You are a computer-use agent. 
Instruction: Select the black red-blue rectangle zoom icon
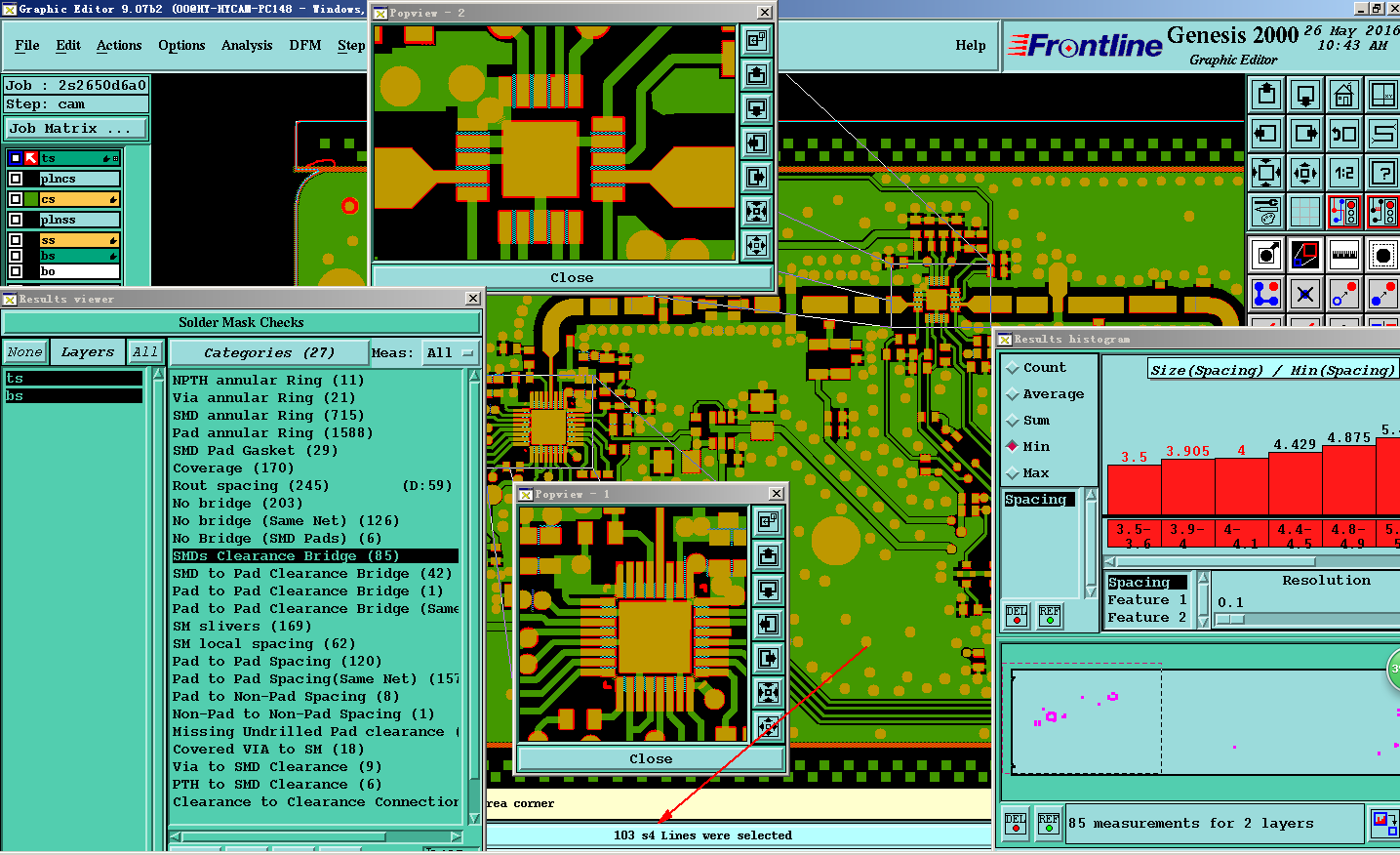point(1305,255)
